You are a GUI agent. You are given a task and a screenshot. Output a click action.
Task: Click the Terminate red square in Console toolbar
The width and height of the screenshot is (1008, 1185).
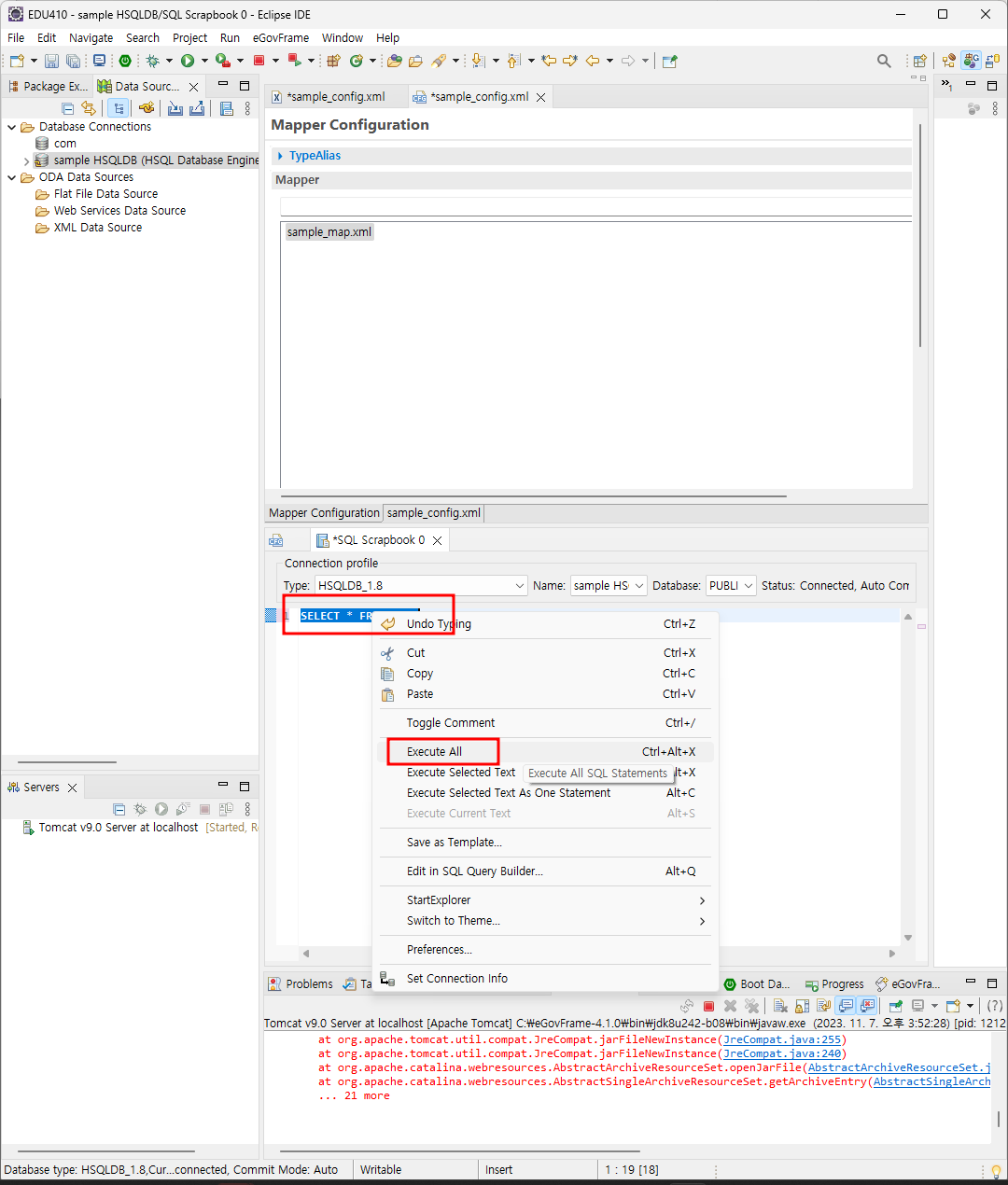pos(708,1006)
